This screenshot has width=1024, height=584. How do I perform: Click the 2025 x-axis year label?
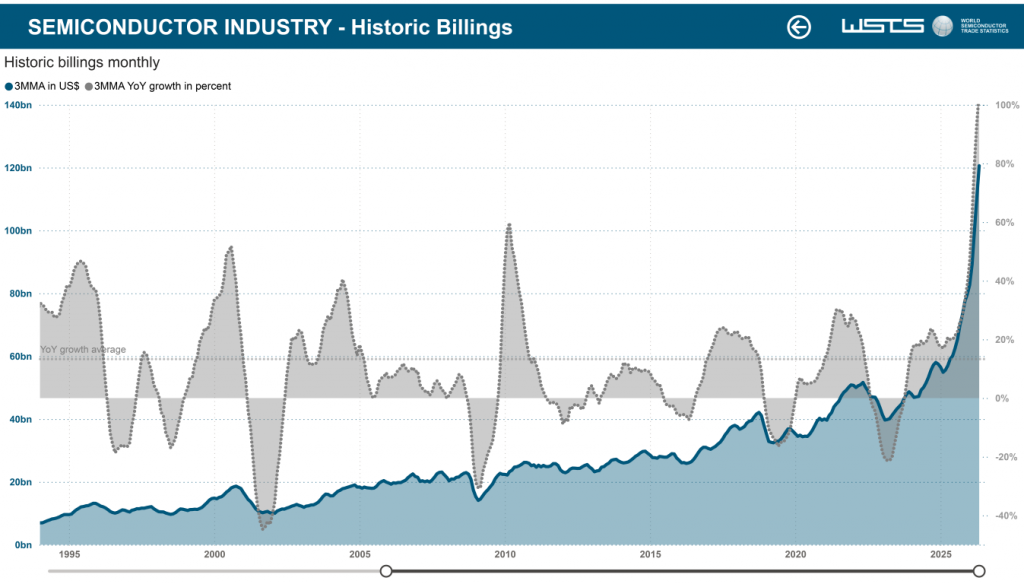940,555
